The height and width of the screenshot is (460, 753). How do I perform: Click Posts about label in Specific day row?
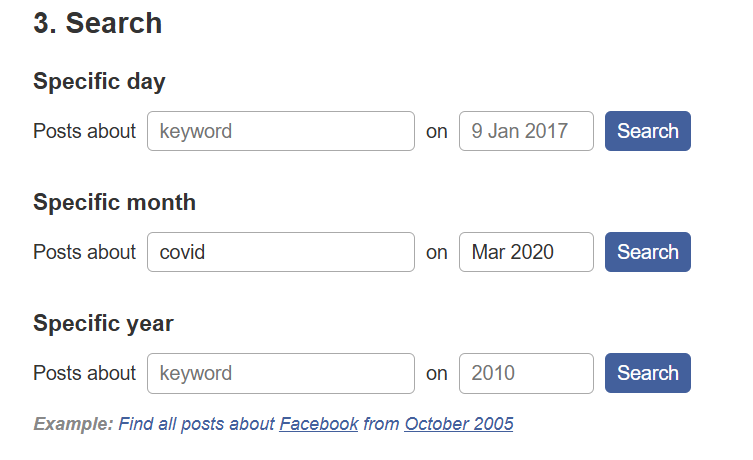(84, 131)
